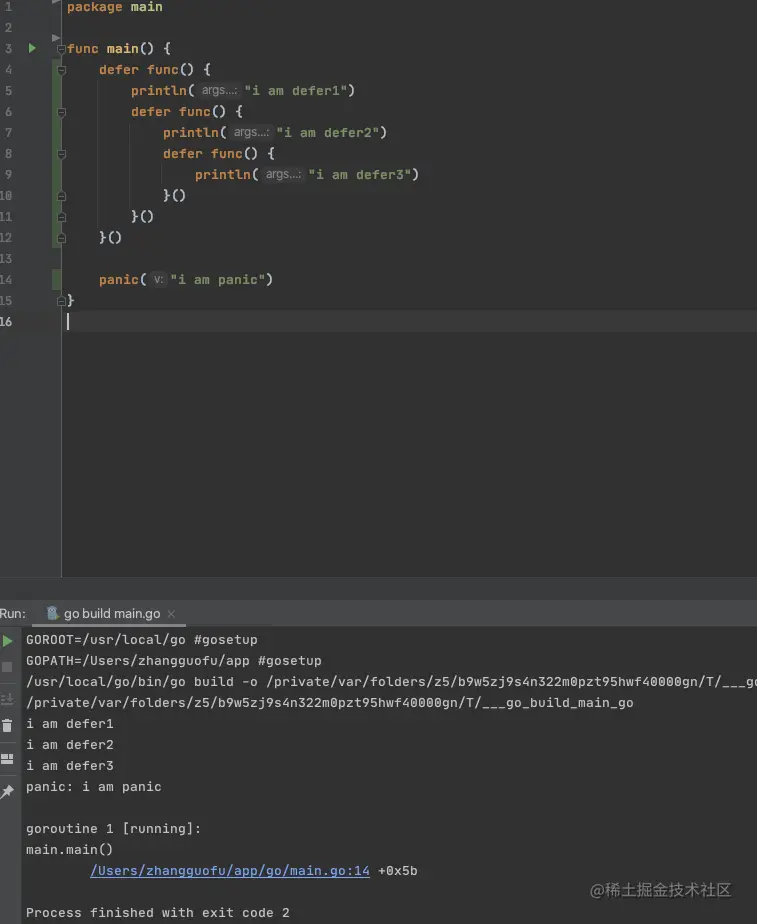757x924 pixels.
Task: Click the "i am panic" string in panic call
Action: pos(218,279)
